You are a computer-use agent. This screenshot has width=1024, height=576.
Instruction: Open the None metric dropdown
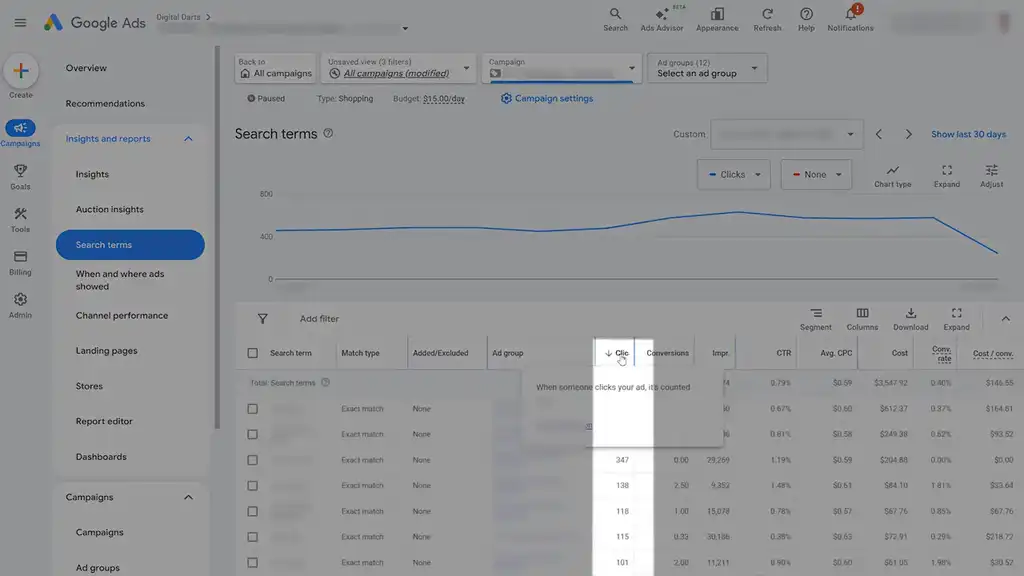click(816, 175)
